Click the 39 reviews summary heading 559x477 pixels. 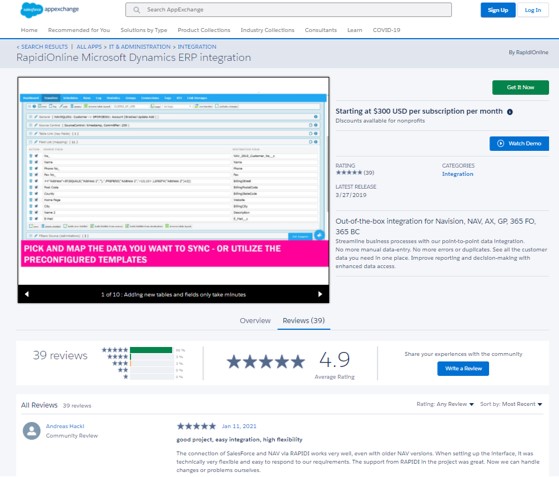pyautogui.click(x=60, y=355)
